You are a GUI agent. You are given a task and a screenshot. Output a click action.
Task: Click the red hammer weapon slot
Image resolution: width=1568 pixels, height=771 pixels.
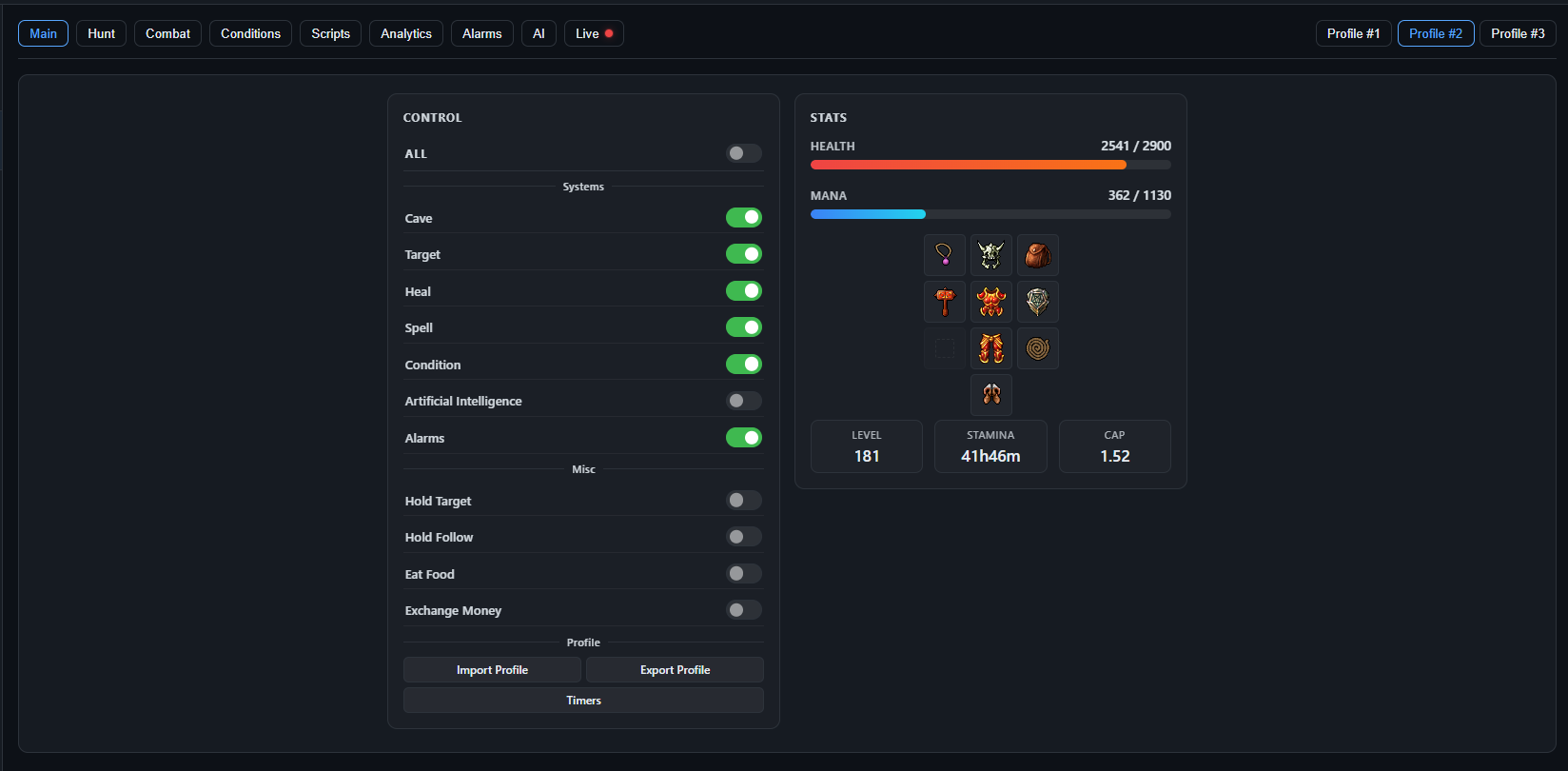(945, 302)
